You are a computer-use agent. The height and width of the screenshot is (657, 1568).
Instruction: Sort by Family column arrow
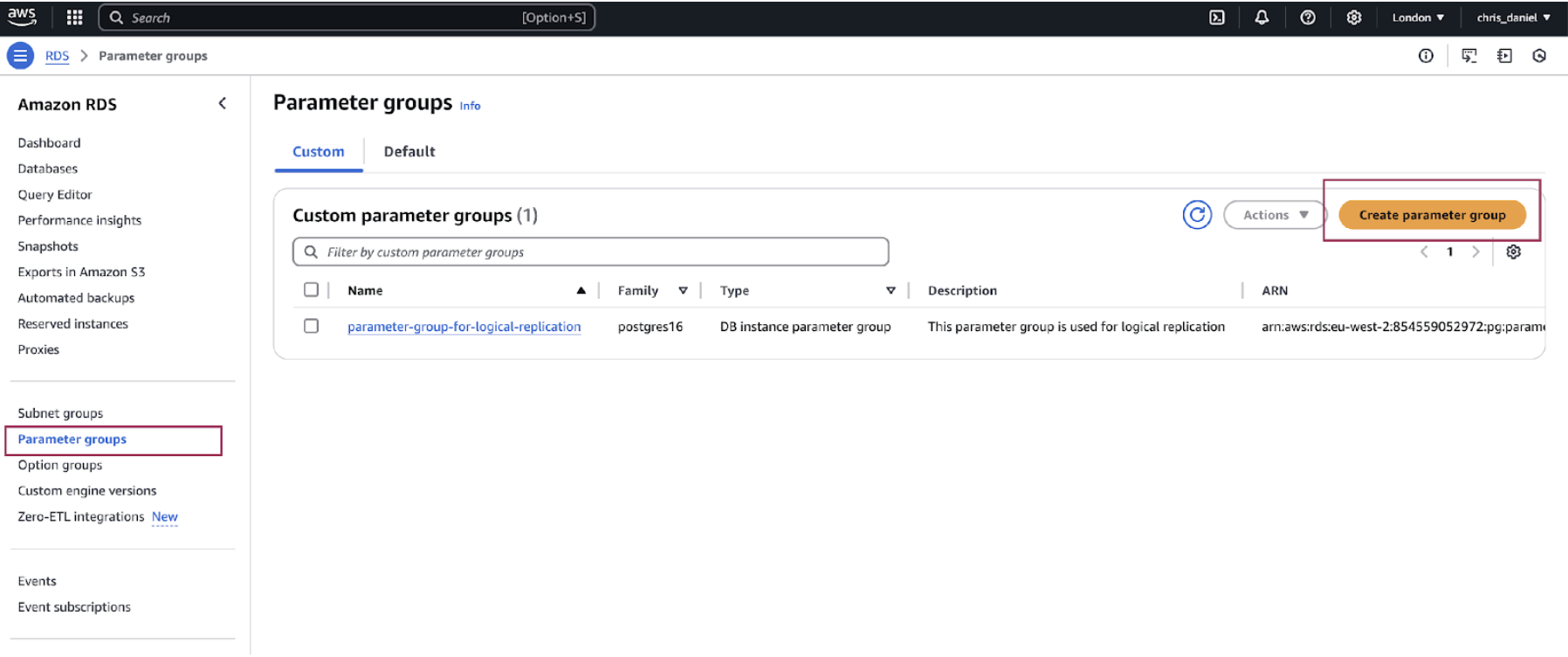point(683,291)
